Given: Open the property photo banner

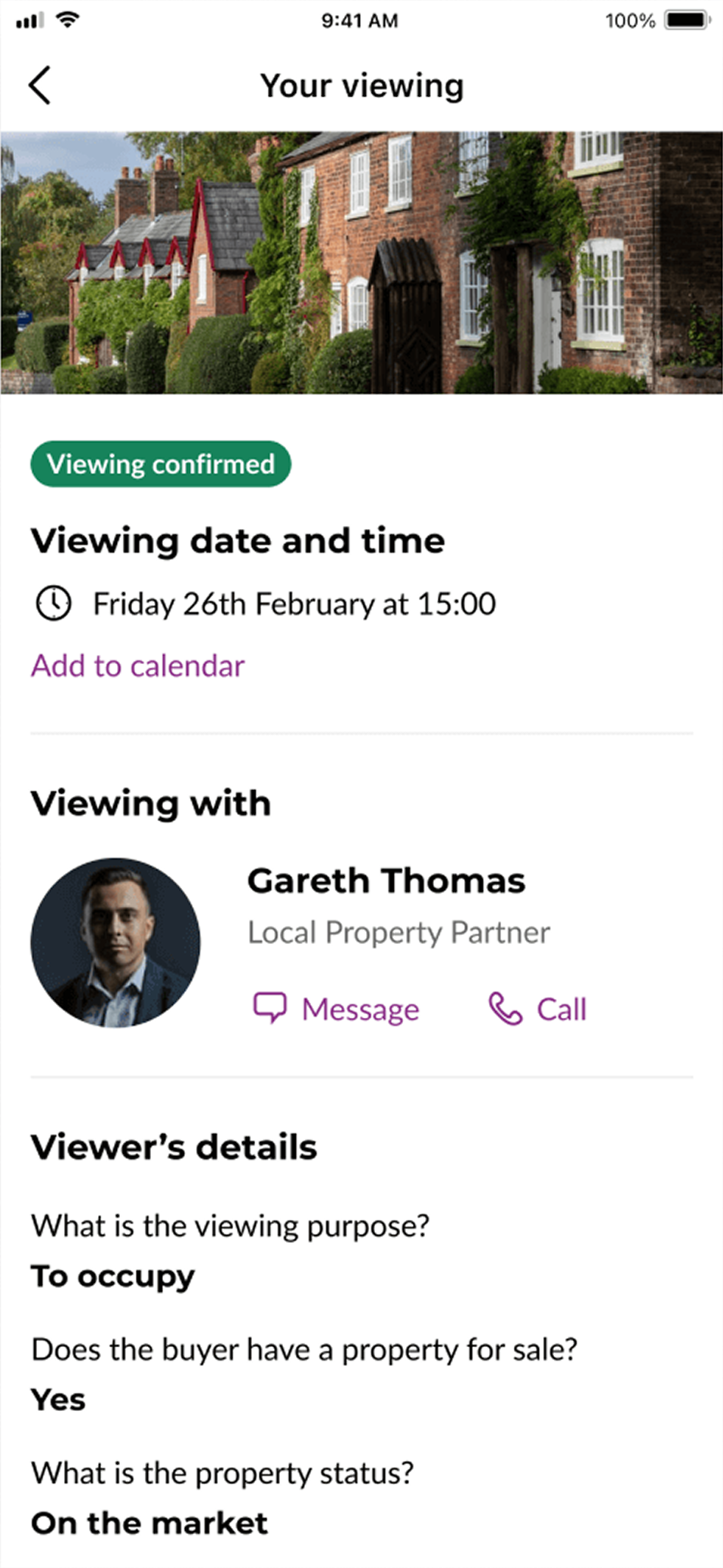Looking at the screenshot, I should tap(361, 263).
